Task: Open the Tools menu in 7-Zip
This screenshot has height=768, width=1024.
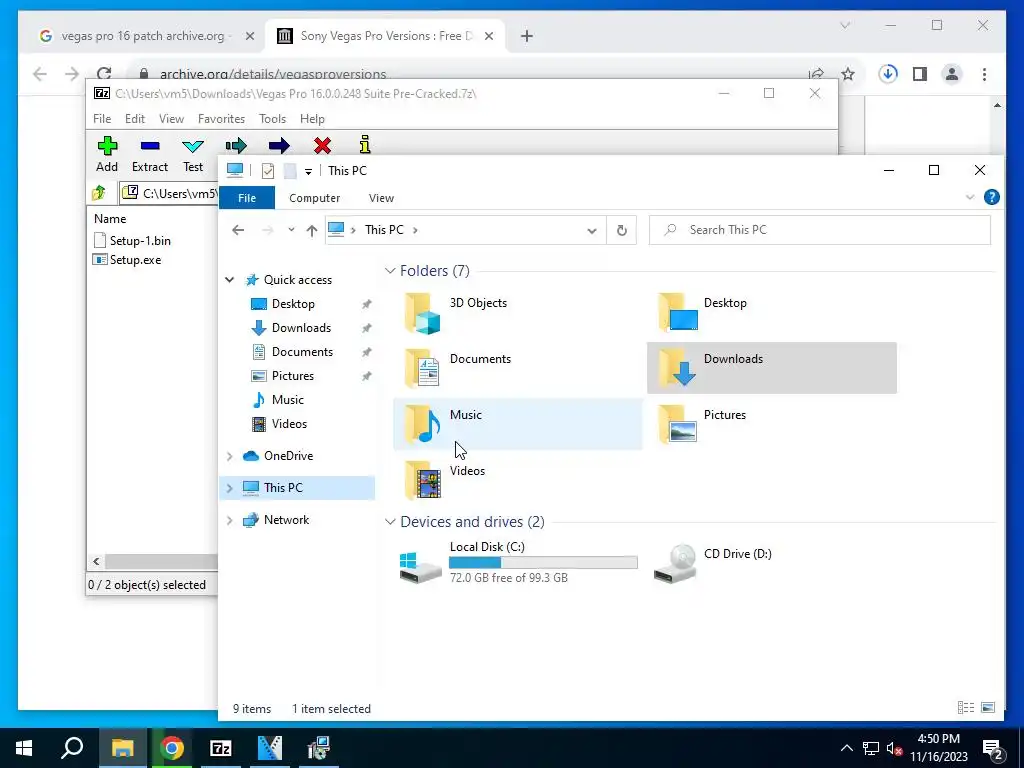Action: click(272, 119)
